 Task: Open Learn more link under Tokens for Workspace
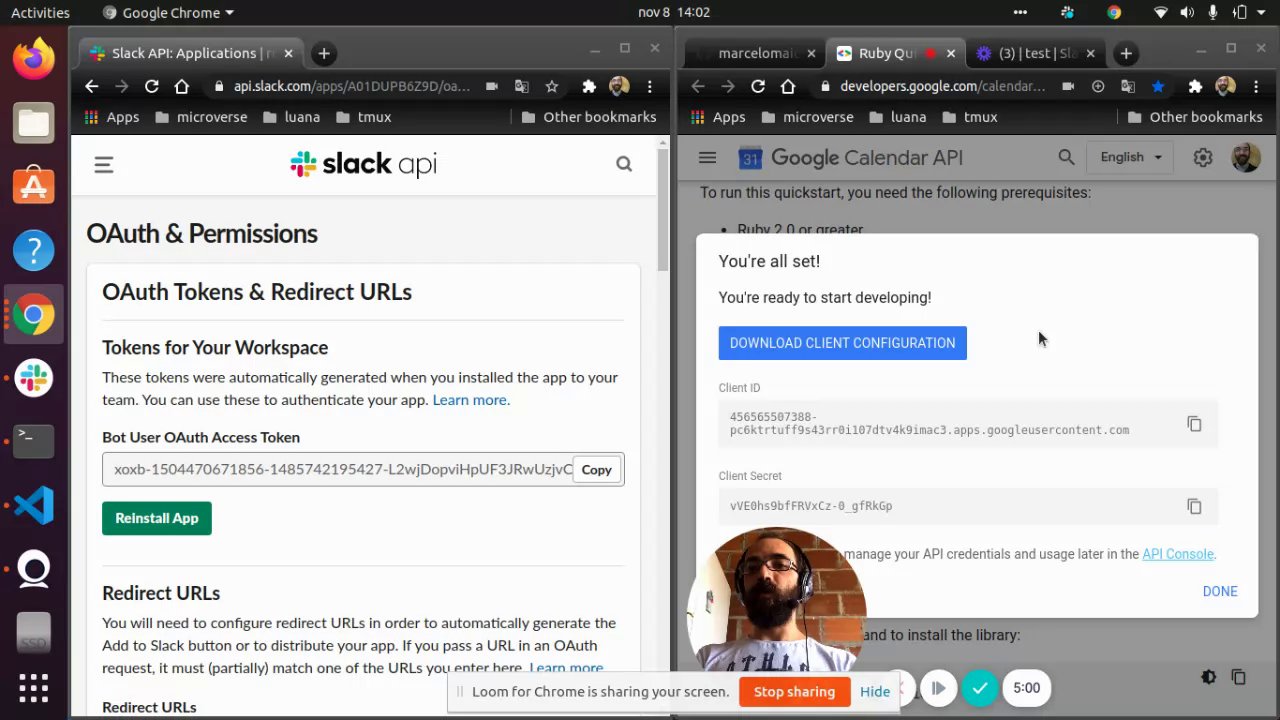point(470,400)
